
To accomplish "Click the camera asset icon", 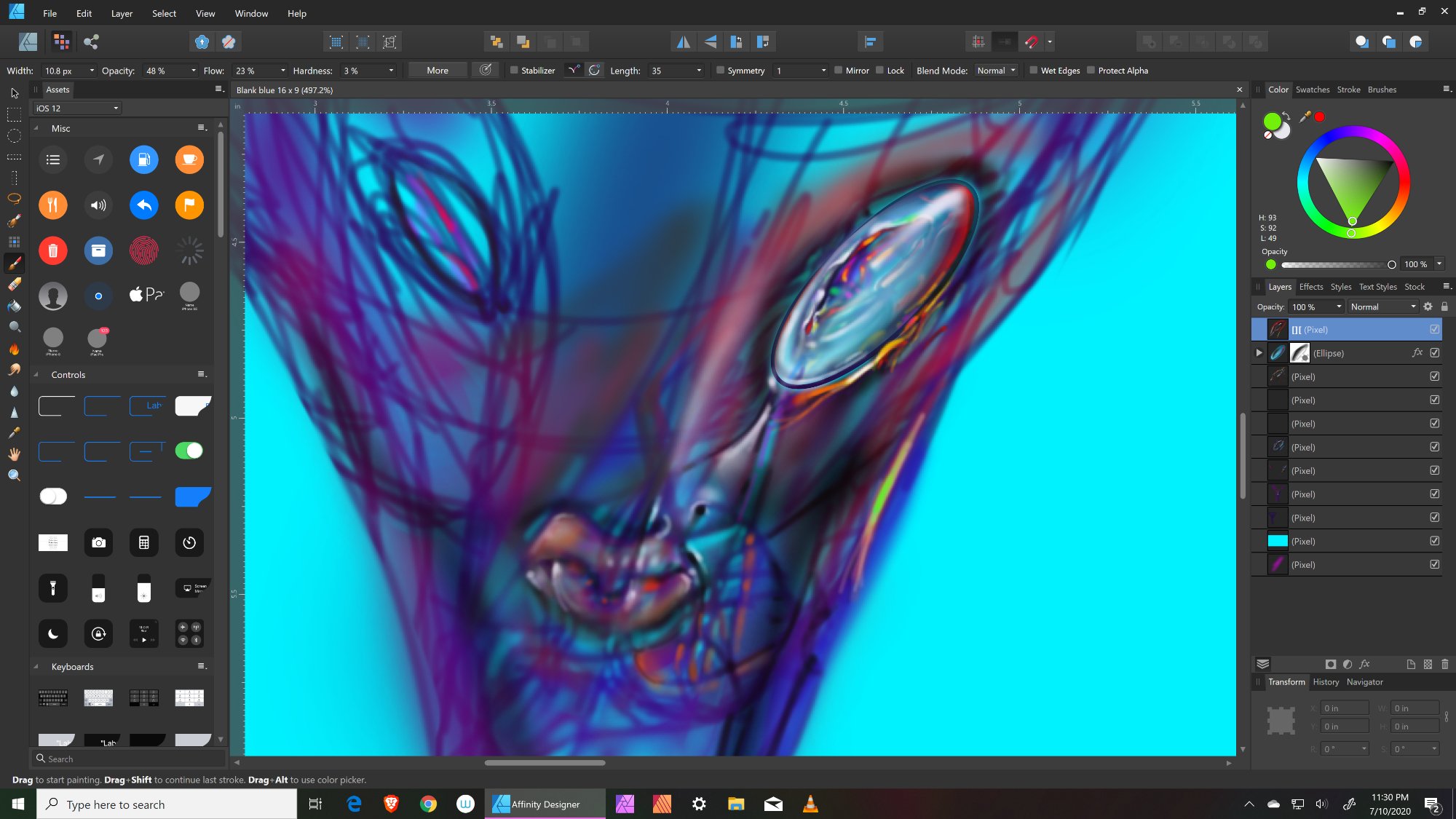I will click(x=98, y=542).
